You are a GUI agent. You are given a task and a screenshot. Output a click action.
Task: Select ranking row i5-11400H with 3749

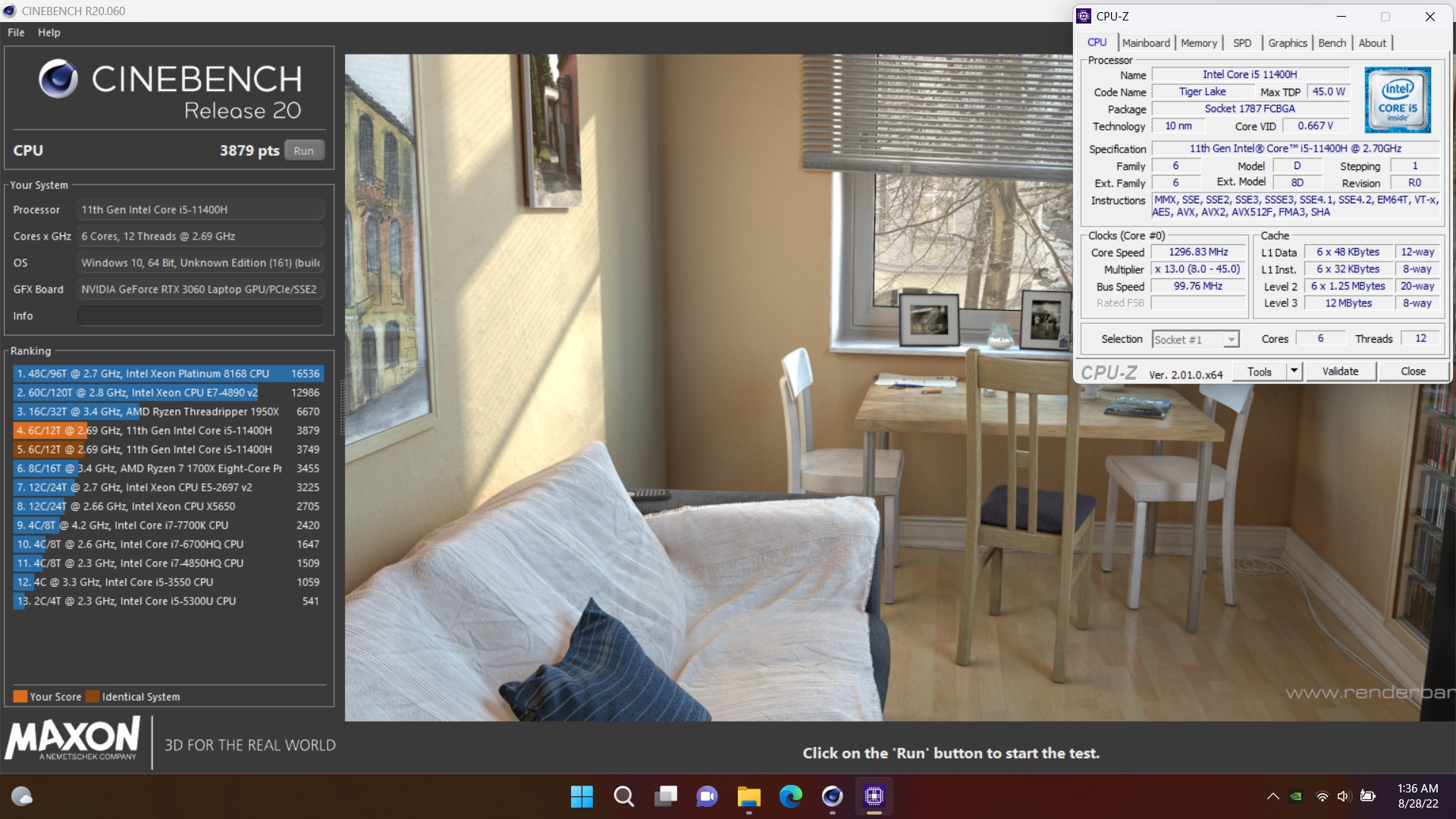tap(168, 450)
